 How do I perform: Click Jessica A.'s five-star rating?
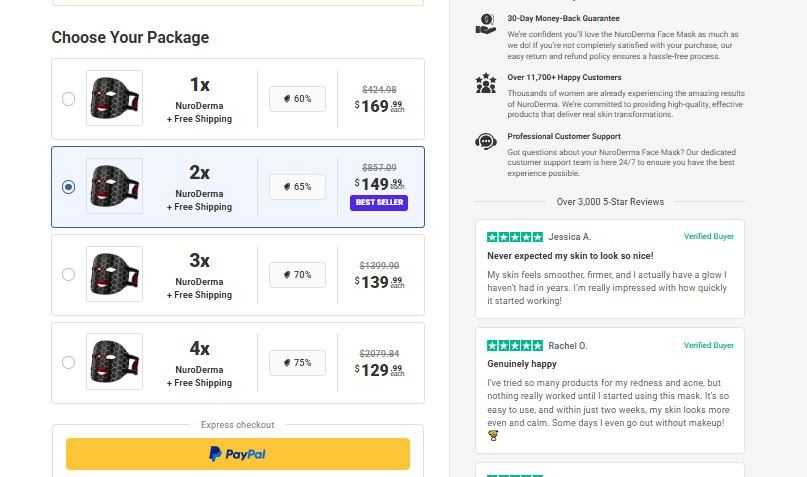tap(515, 237)
